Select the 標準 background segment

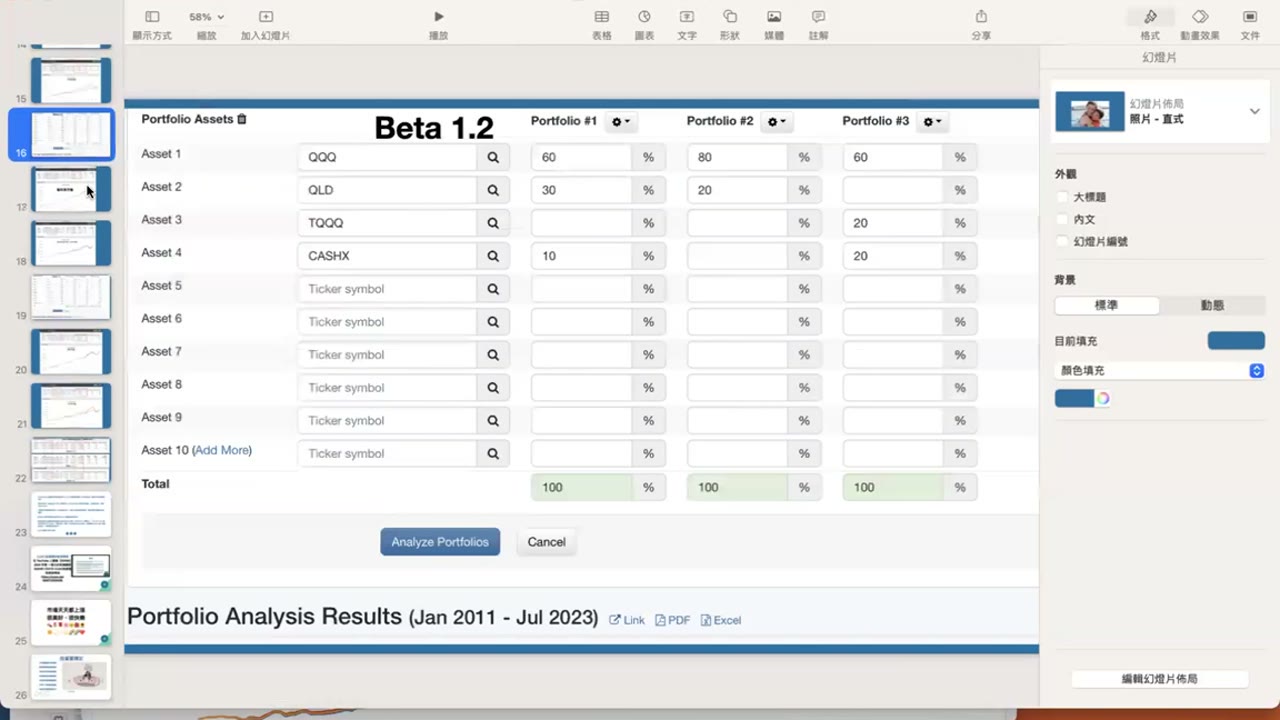[x=1107, y=305]
